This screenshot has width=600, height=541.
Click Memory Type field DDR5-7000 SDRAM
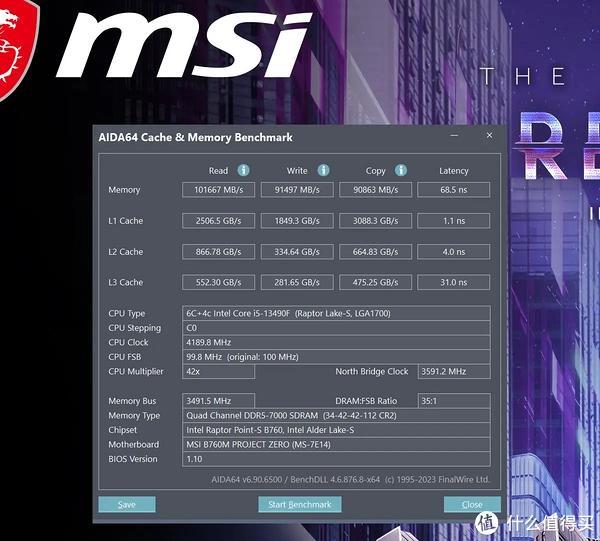[336, 416]
